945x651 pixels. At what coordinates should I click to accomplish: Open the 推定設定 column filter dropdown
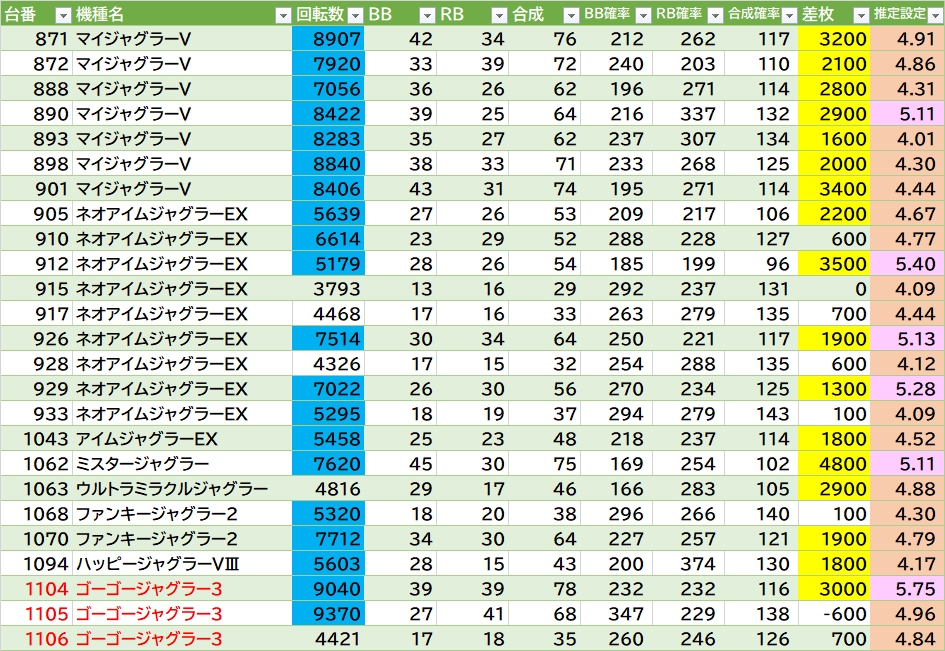point(935,15)
